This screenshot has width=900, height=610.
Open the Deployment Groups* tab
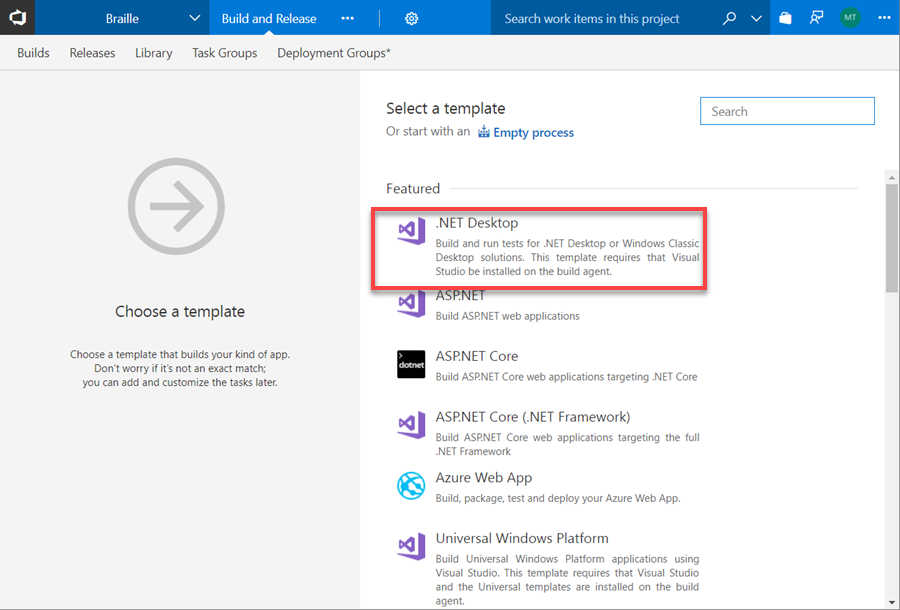coord(333,53)
